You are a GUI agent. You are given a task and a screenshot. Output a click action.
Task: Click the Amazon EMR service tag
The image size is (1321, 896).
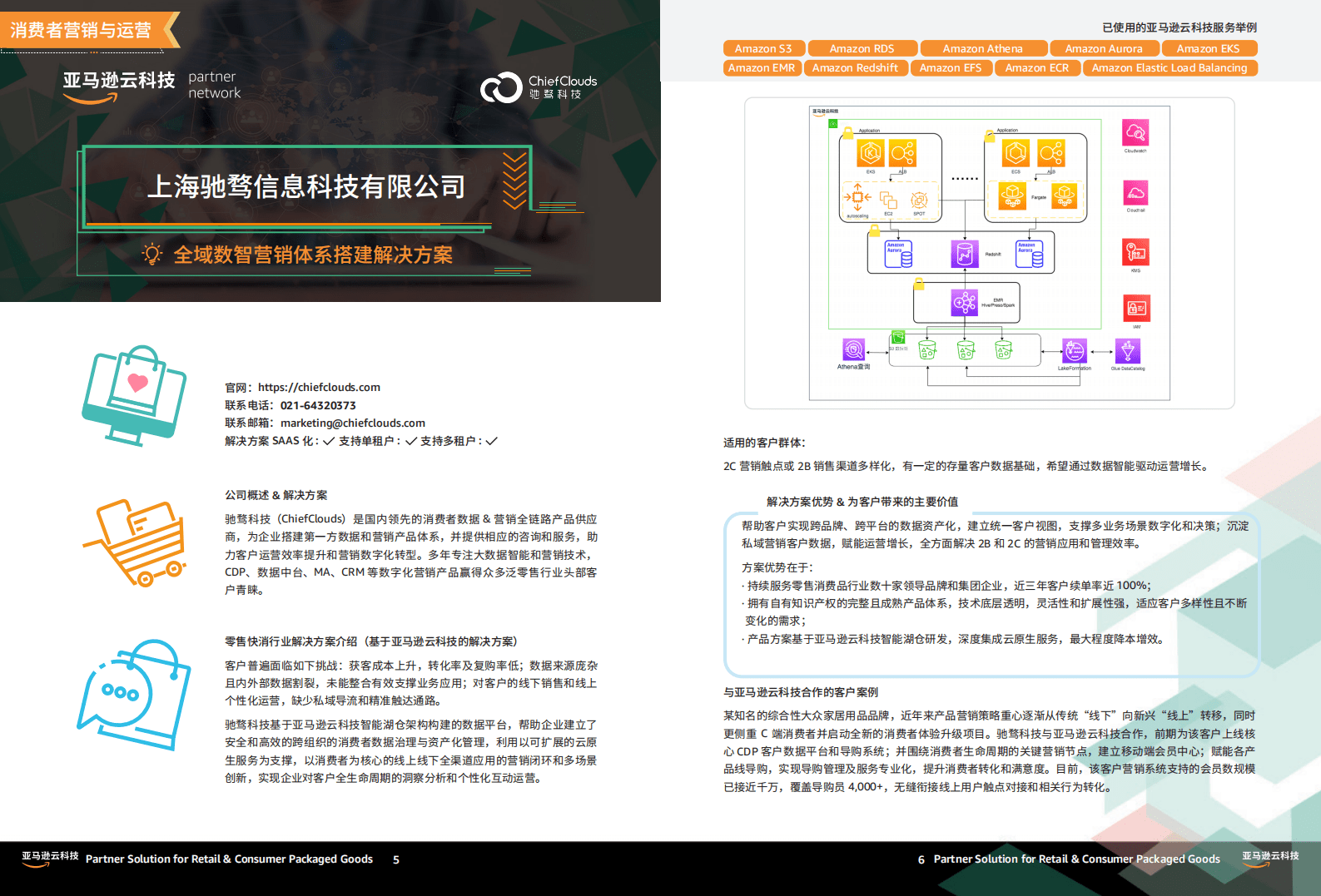pyautogui.click(x=762, y=67)
